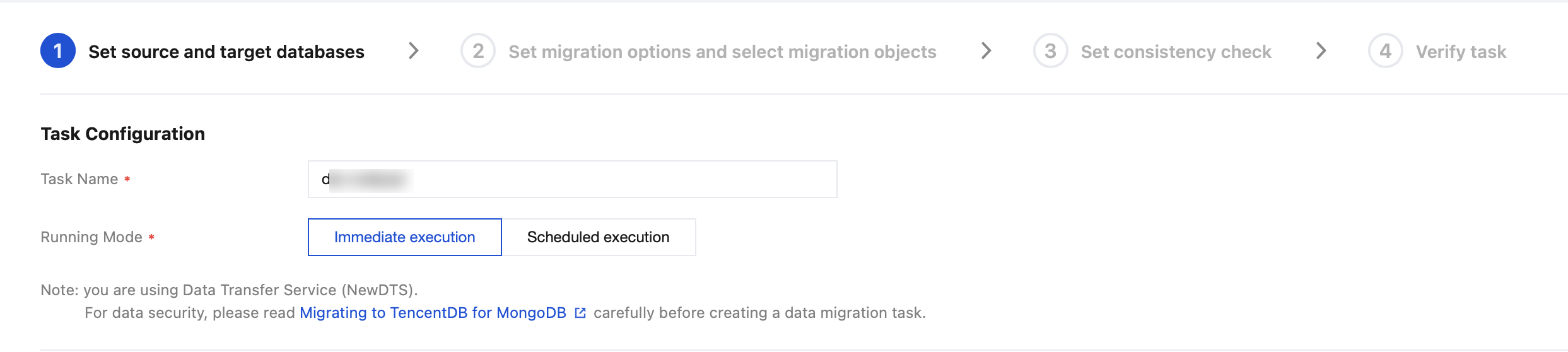Click the 'Task Name' field label
The height and width of the screenshot is (352, 1568).
[x=79, y=179]
